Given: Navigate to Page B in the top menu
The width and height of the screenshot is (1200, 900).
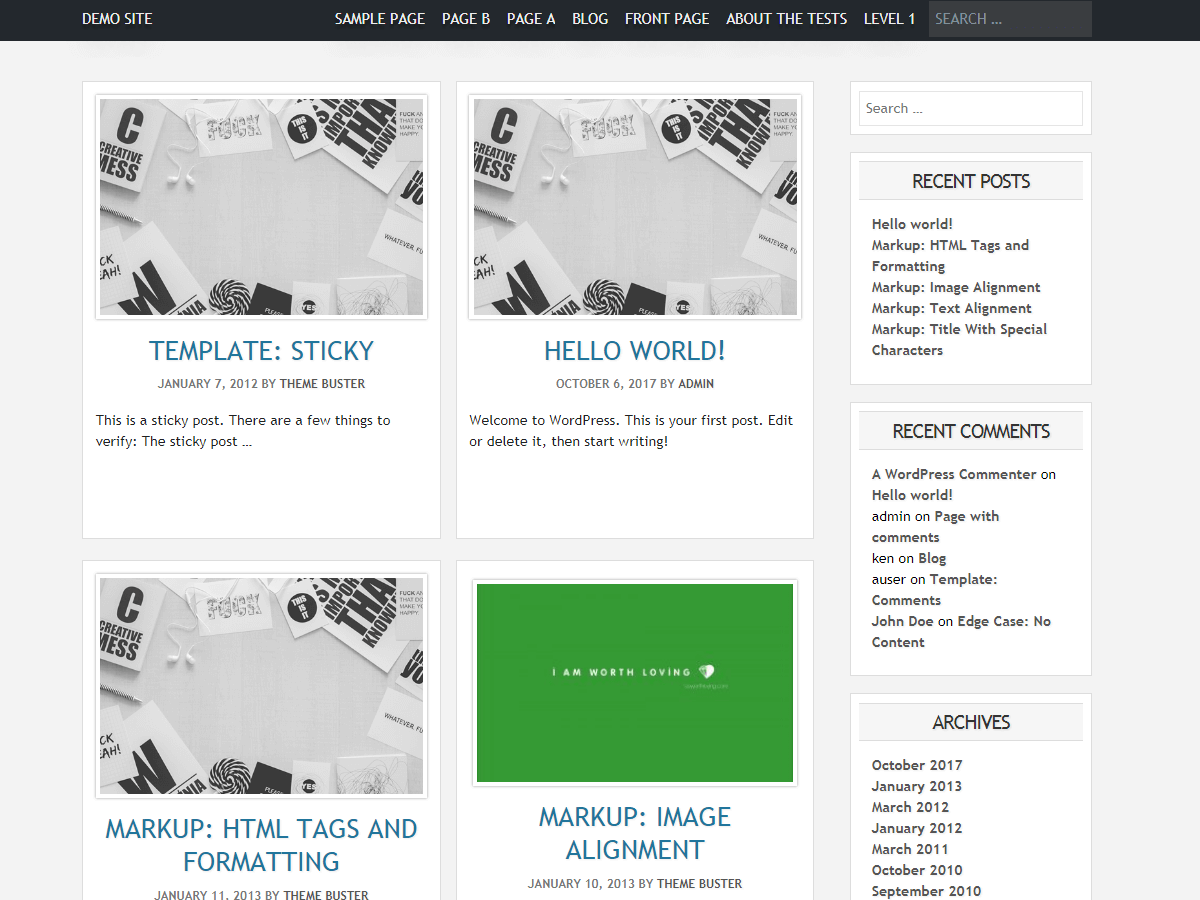Looking at the screenshot, I should click(465, 19).
